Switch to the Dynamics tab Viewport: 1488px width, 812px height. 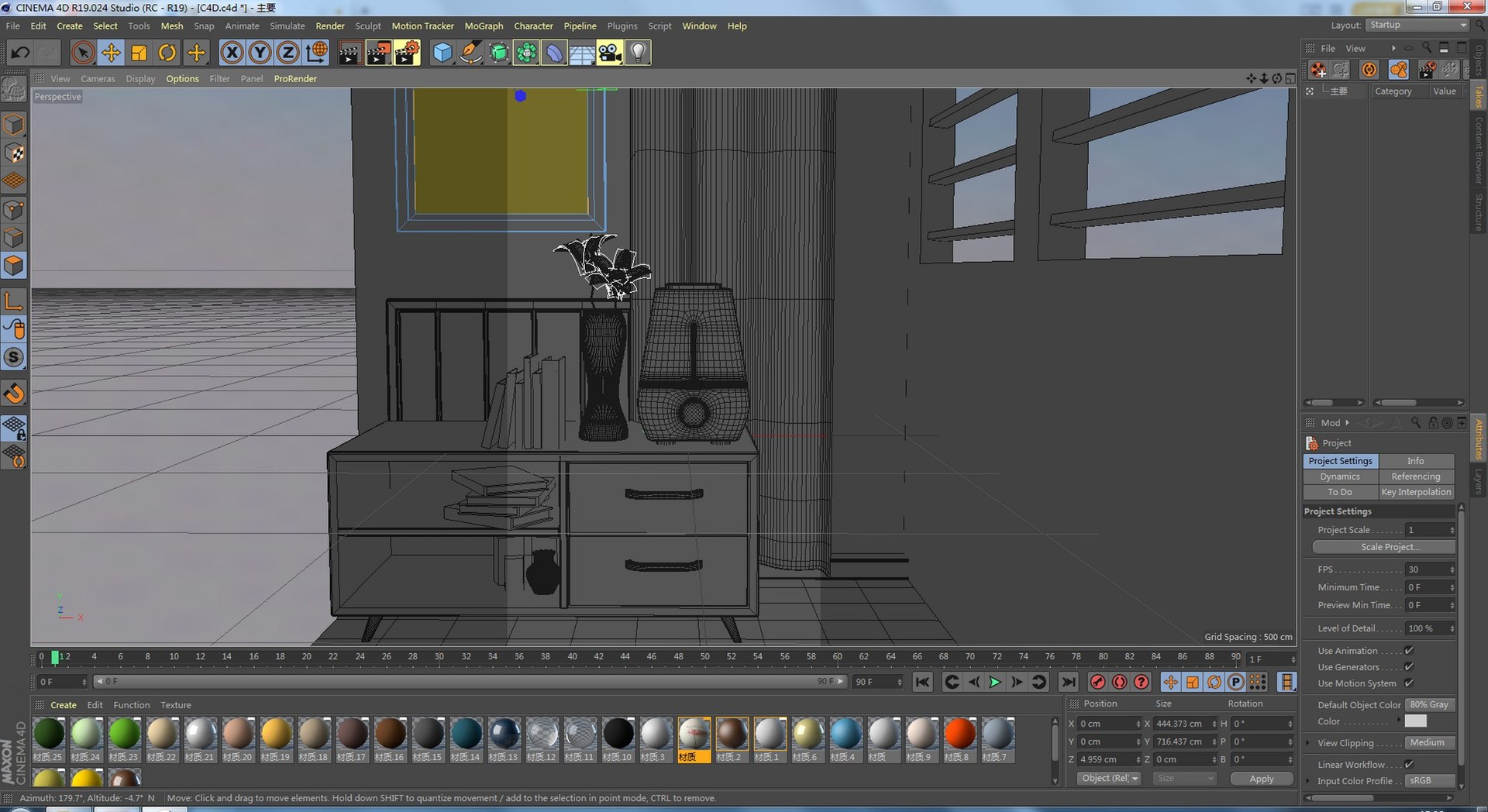point(1340,477)
